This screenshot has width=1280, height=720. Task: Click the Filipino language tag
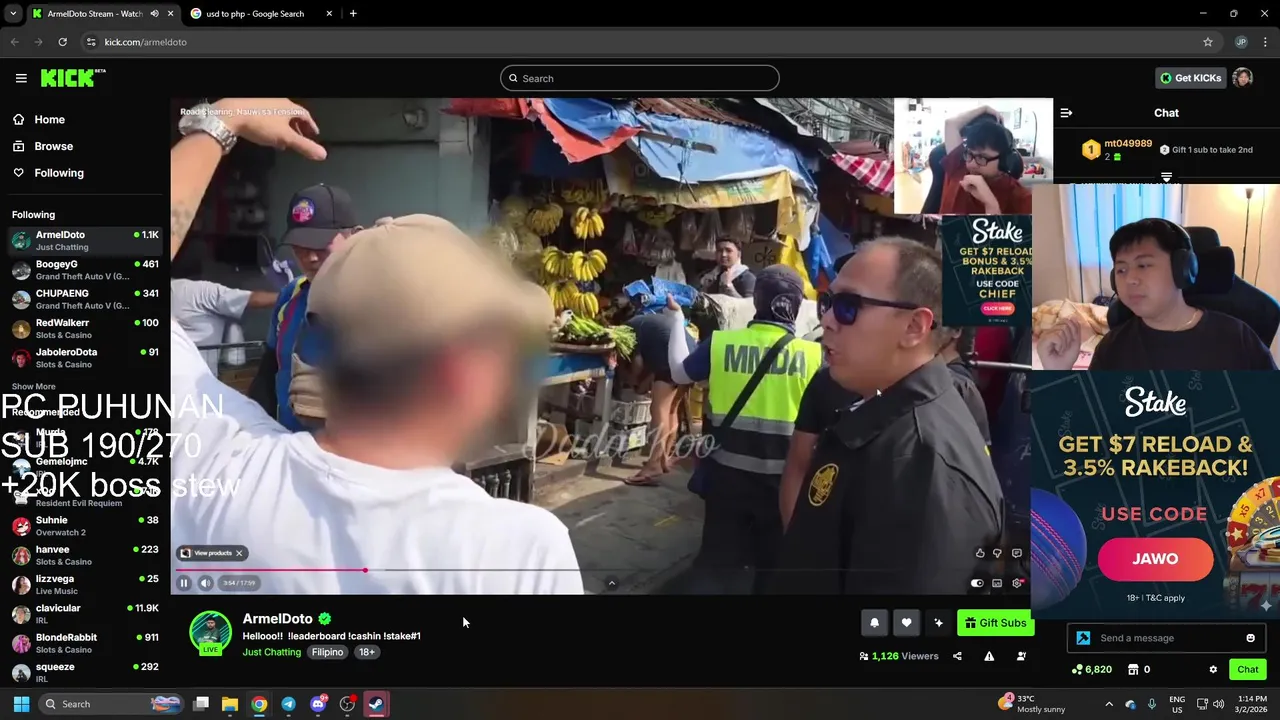327,652
